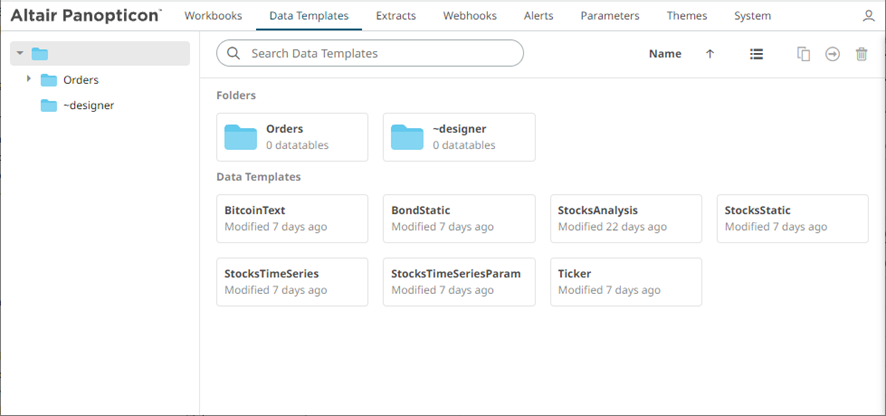Image resolution: width=886 pixels, height=416 pixels.
Task: Click the delete trash icon
Action: (x=861, y=54)
